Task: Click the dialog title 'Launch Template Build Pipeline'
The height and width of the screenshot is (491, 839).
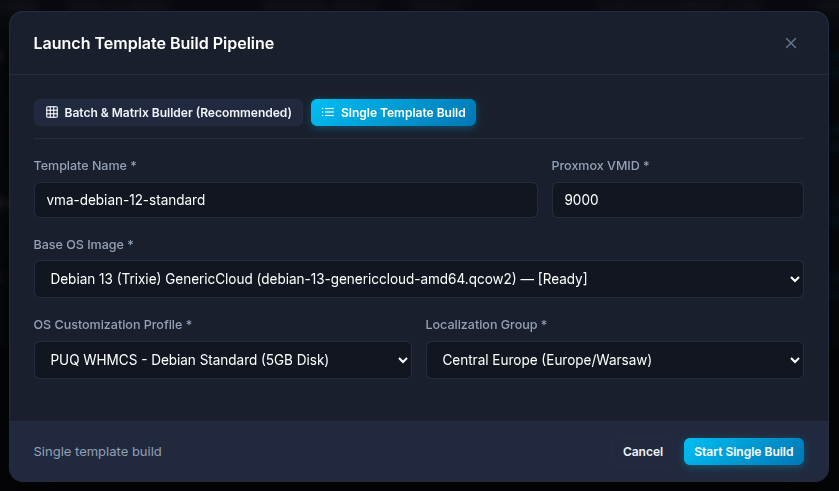Action: pos(154,43)
